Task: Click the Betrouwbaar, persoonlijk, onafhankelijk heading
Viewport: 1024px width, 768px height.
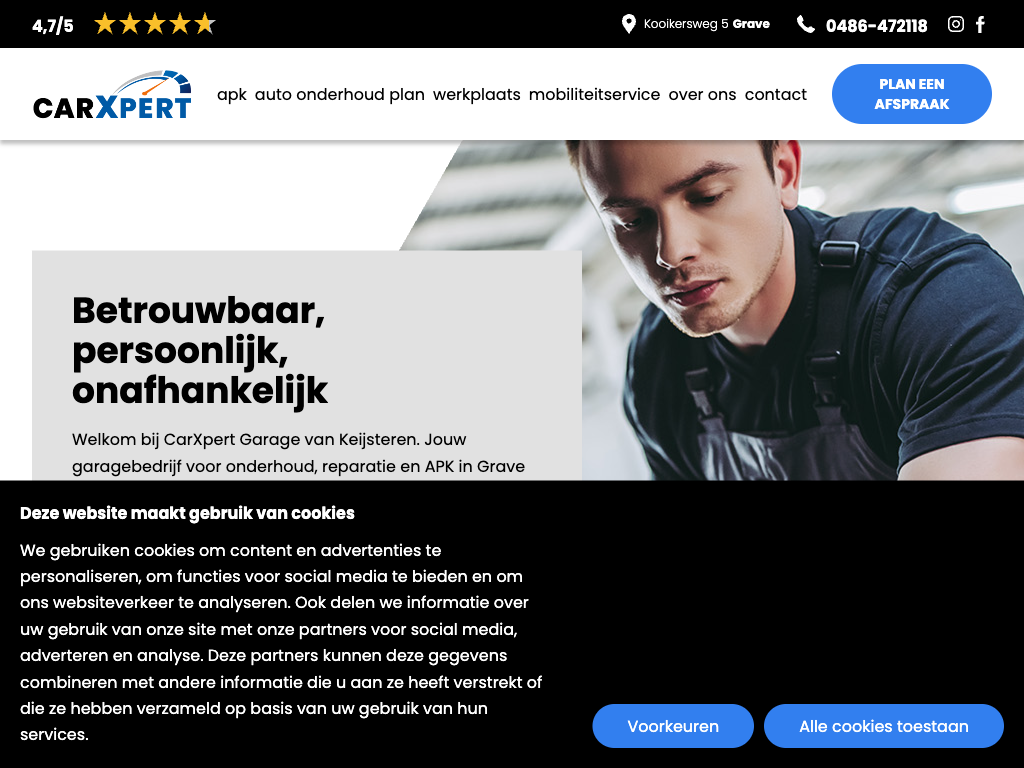Action: pos(200,350)
